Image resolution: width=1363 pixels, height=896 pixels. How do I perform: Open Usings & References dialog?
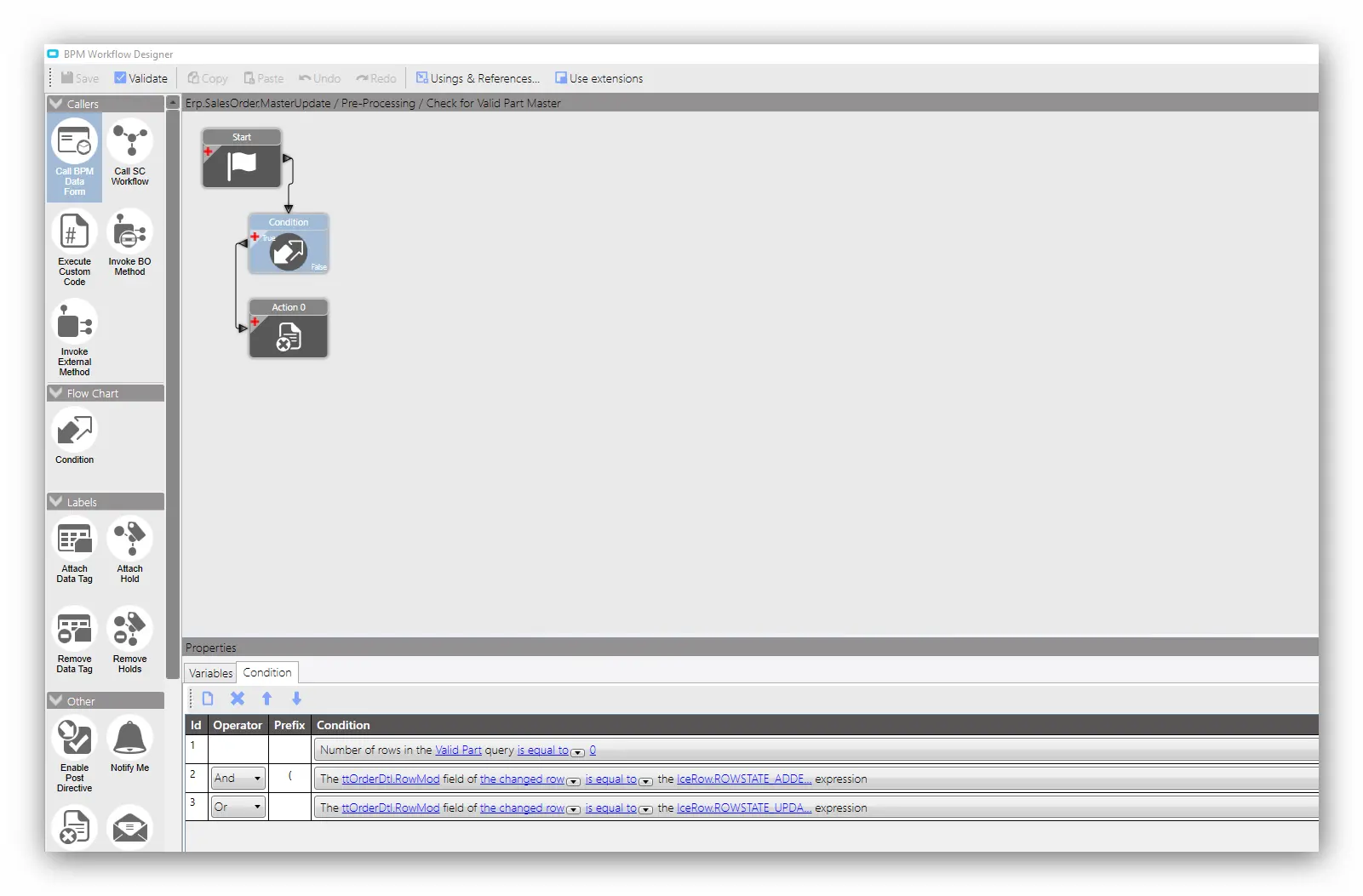pos(478,78)
